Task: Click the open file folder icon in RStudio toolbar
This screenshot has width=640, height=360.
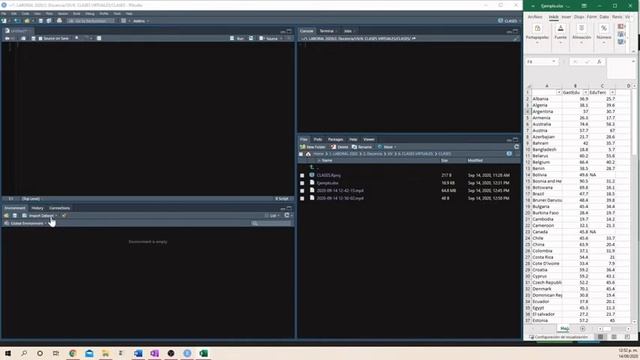Action: click(27, 21)
